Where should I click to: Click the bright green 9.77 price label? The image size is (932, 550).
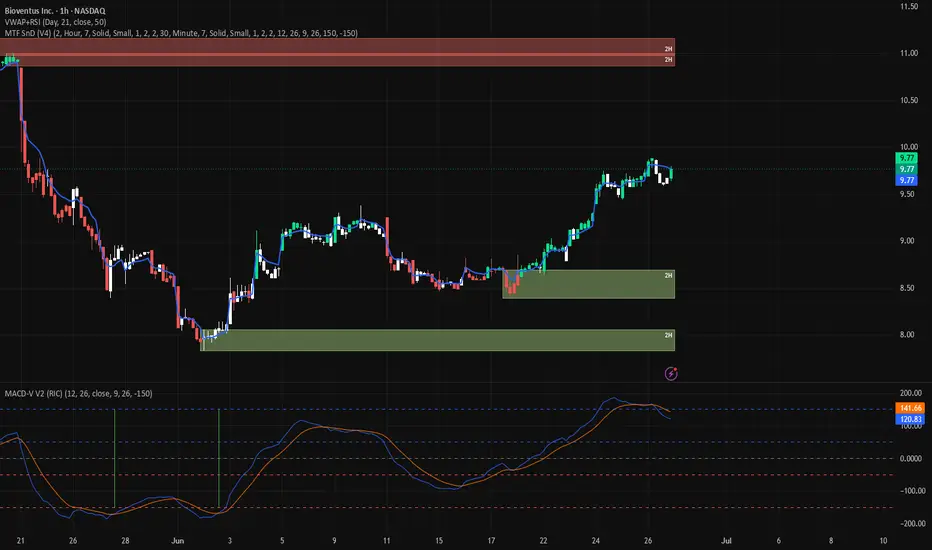(x=906, y=158)
